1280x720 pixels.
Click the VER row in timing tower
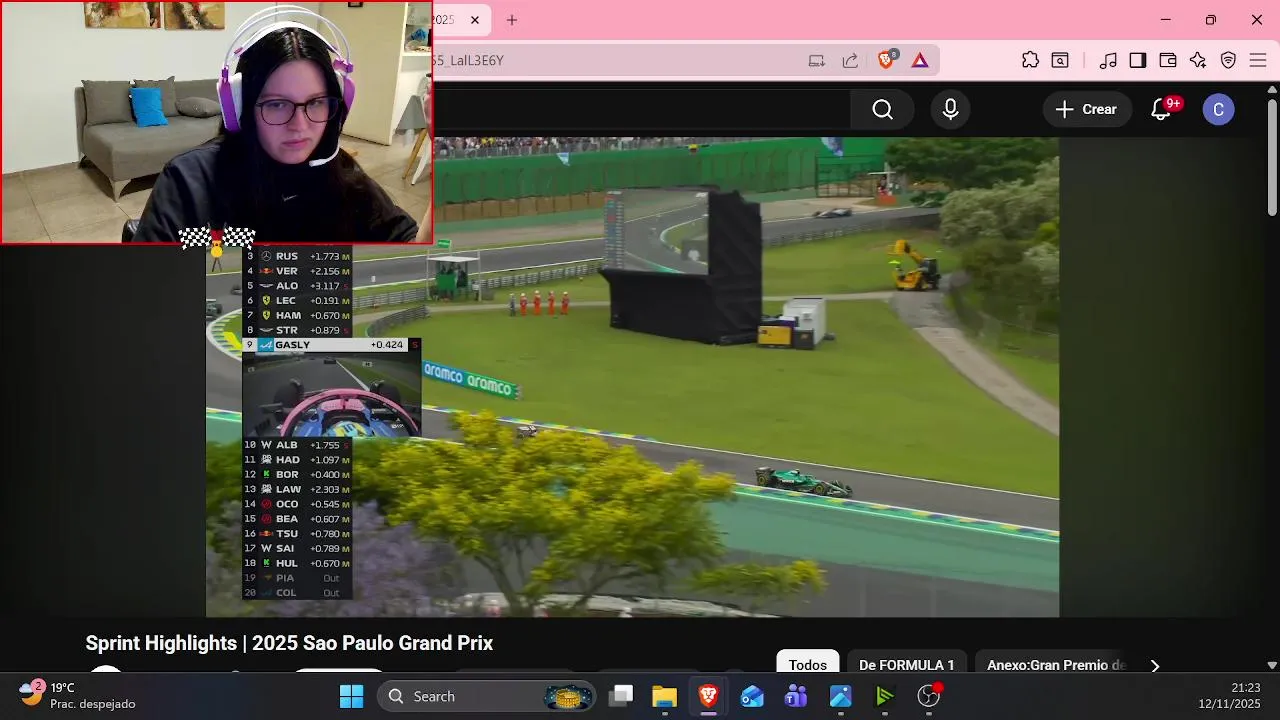[297, 271]
